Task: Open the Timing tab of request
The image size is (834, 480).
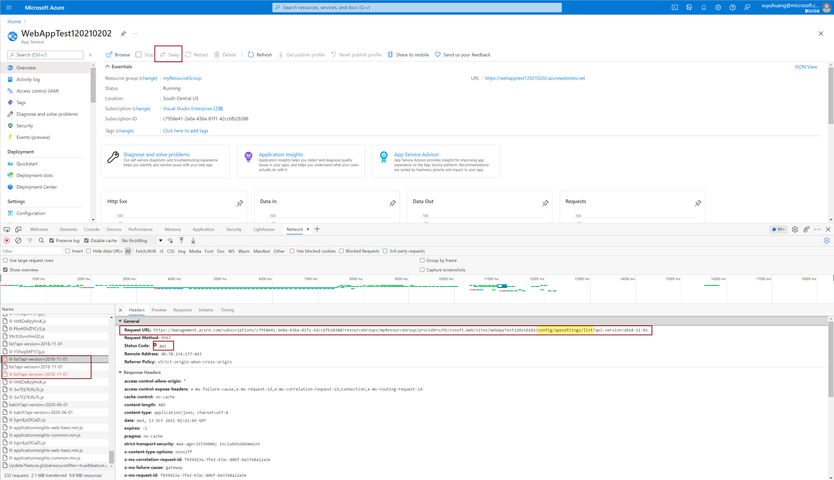Action: 227,310
